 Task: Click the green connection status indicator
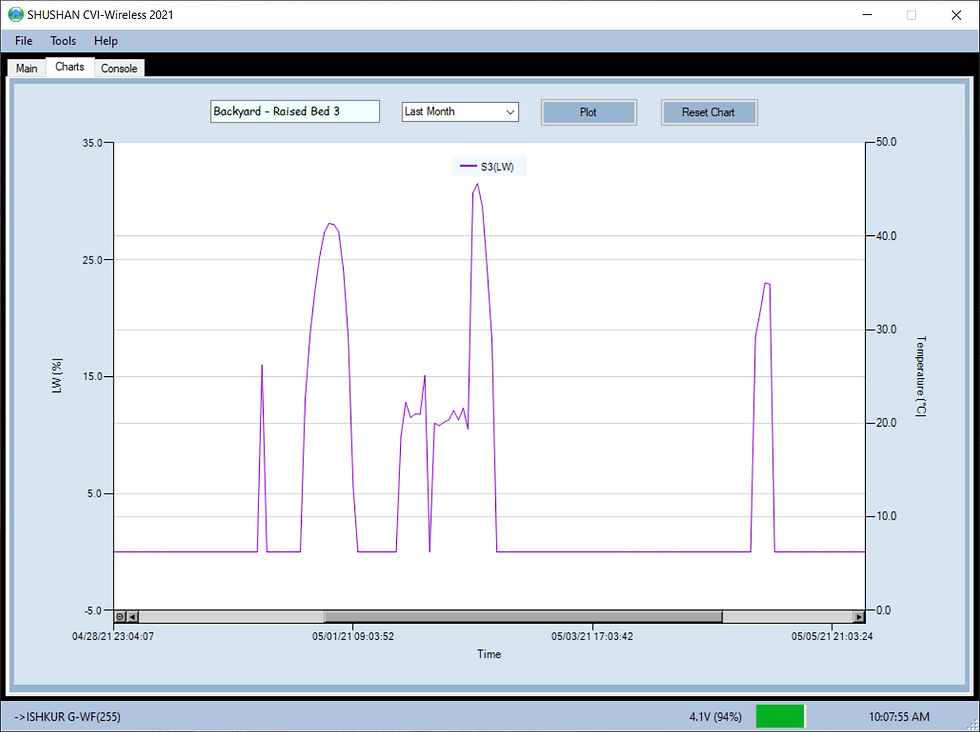[x=780, y=716]
